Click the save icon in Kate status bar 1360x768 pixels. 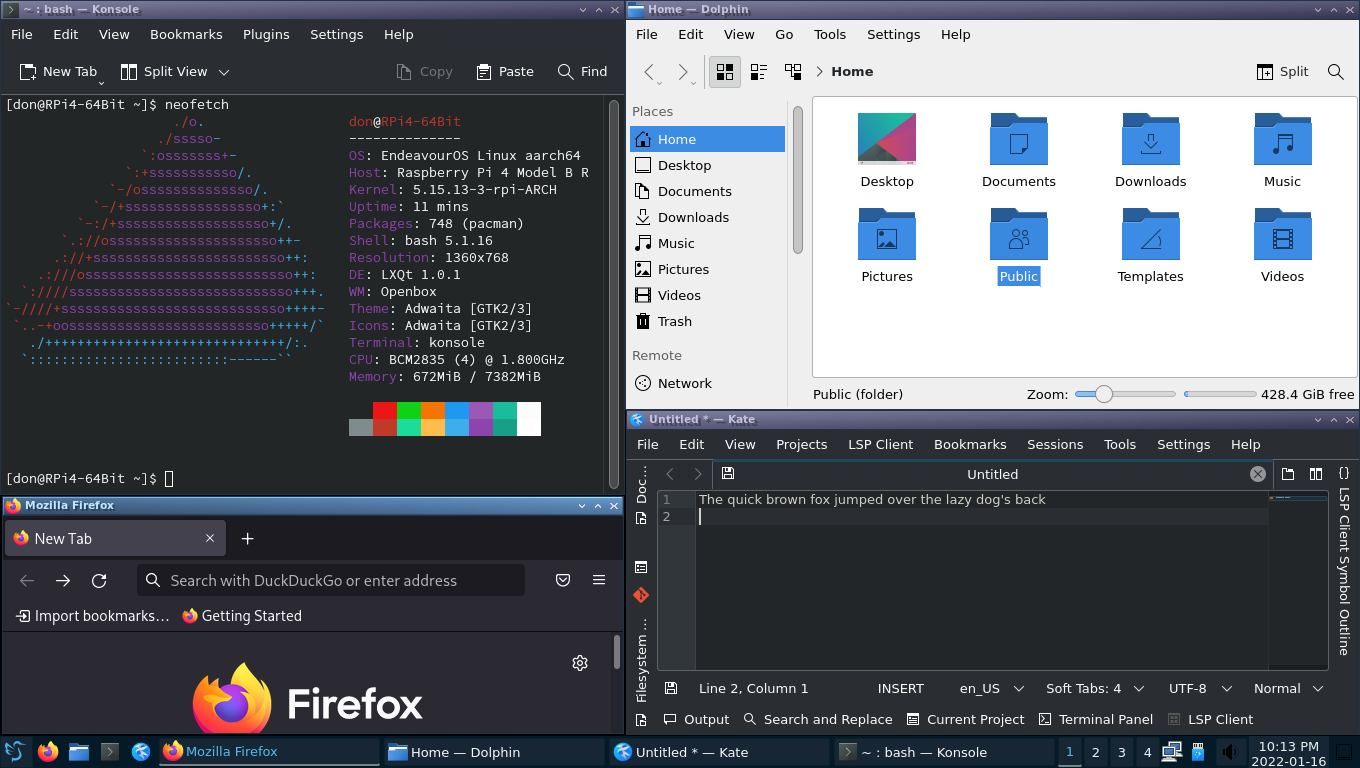tap(671, 688)
